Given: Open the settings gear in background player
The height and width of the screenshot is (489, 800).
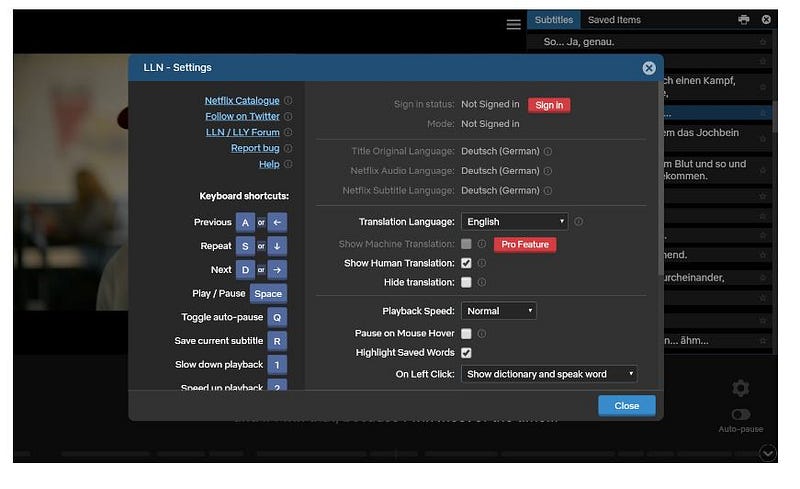Looking at the screenshot, I should click(x=741, y=388).
